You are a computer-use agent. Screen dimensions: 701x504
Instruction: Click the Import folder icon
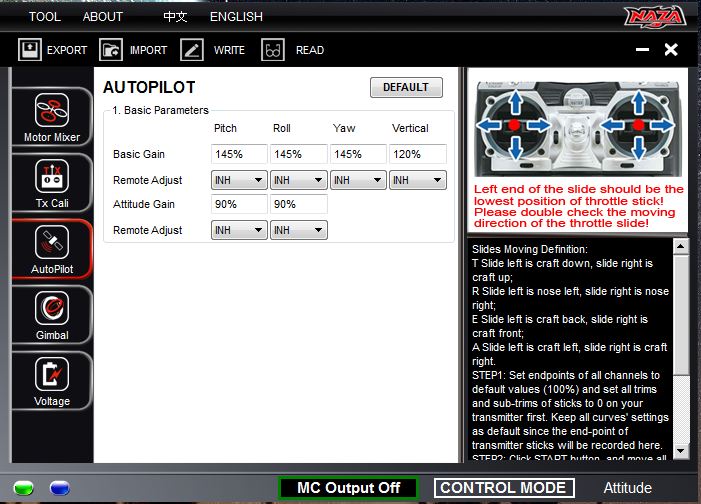coord(111,49)
